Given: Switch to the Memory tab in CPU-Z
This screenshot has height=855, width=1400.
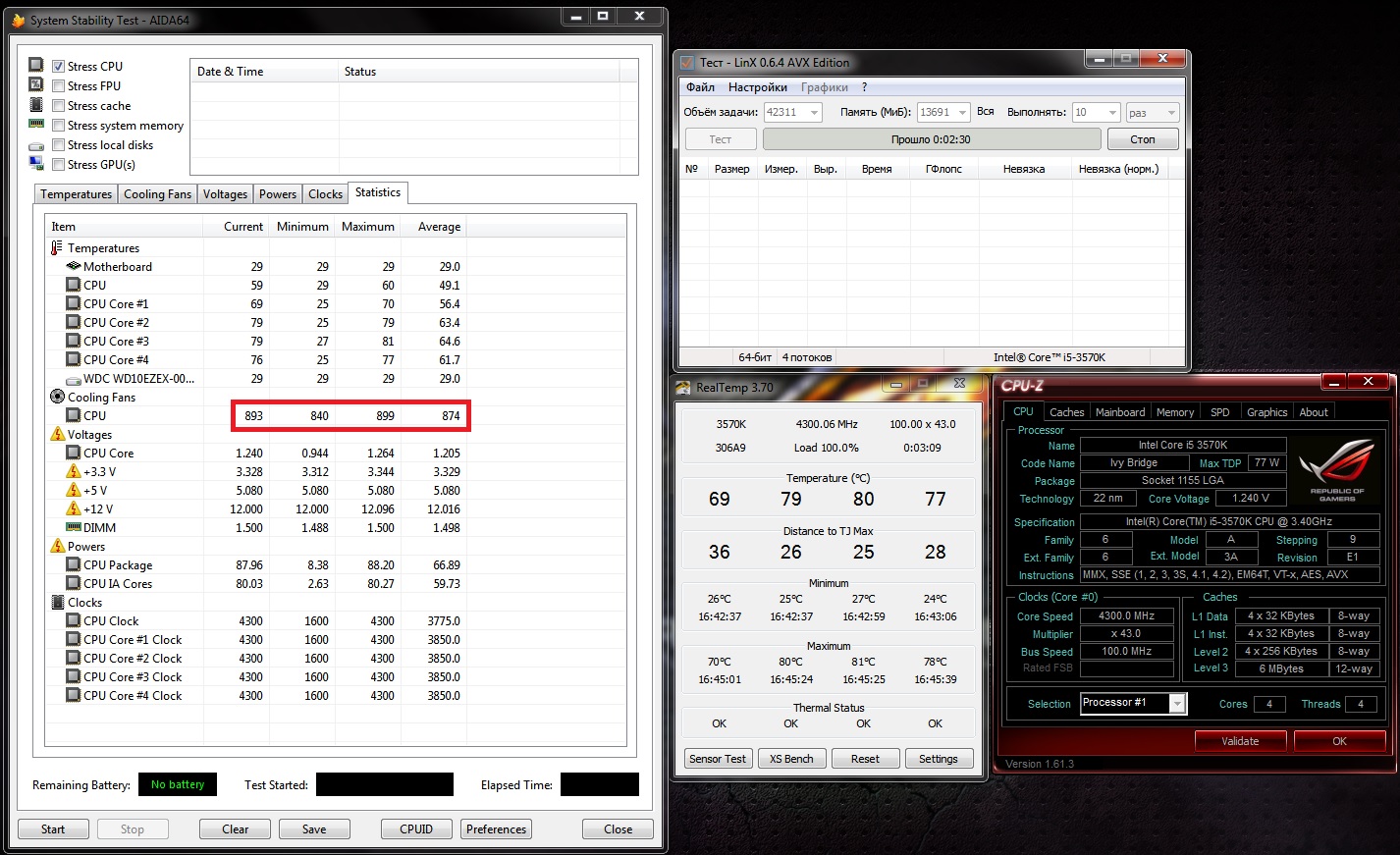Looking at the screenshot, I should click(x=1175, y=412).
